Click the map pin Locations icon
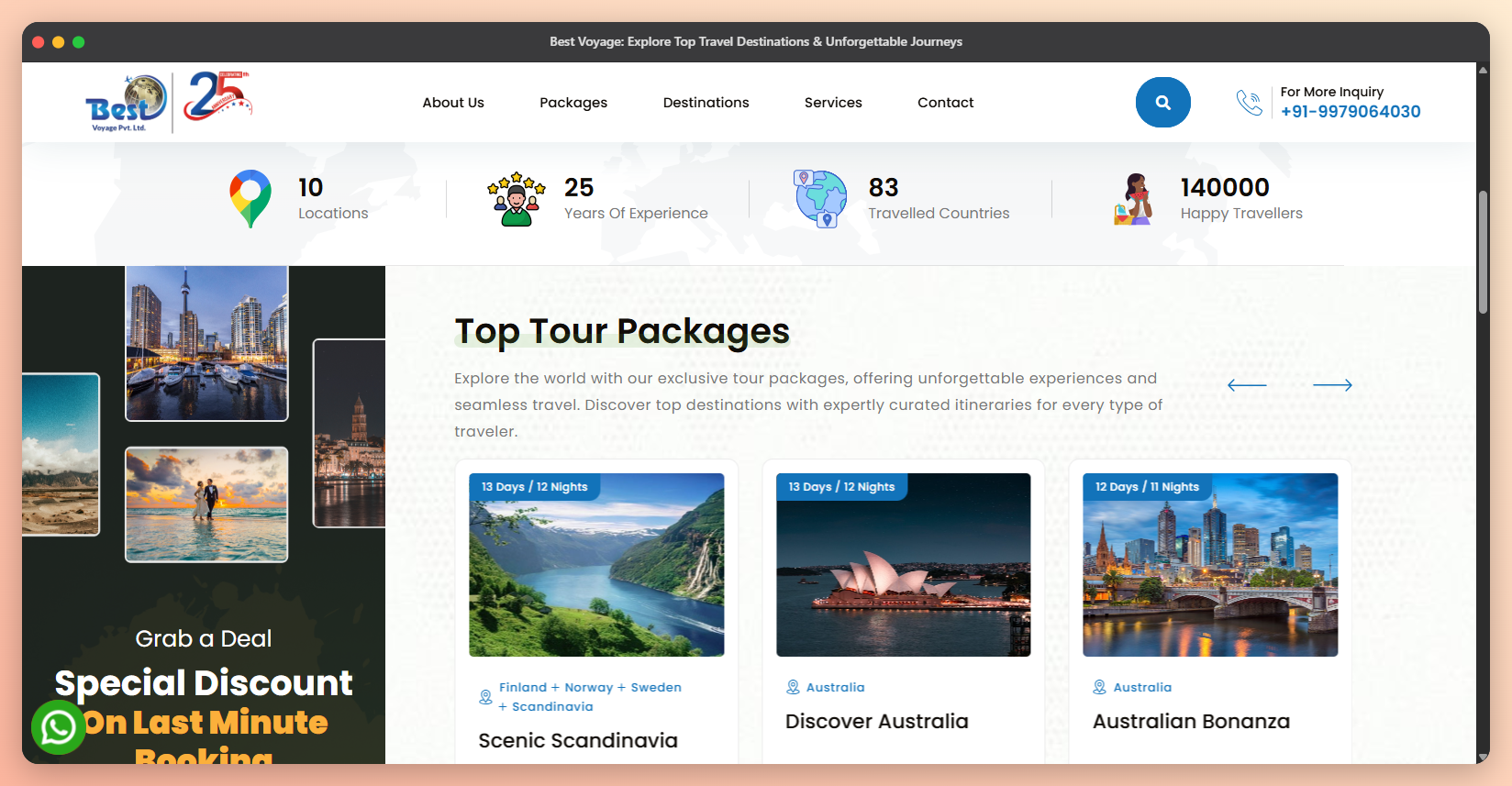The width and height of the screenshot is (1512, 786). click(250, 199)
